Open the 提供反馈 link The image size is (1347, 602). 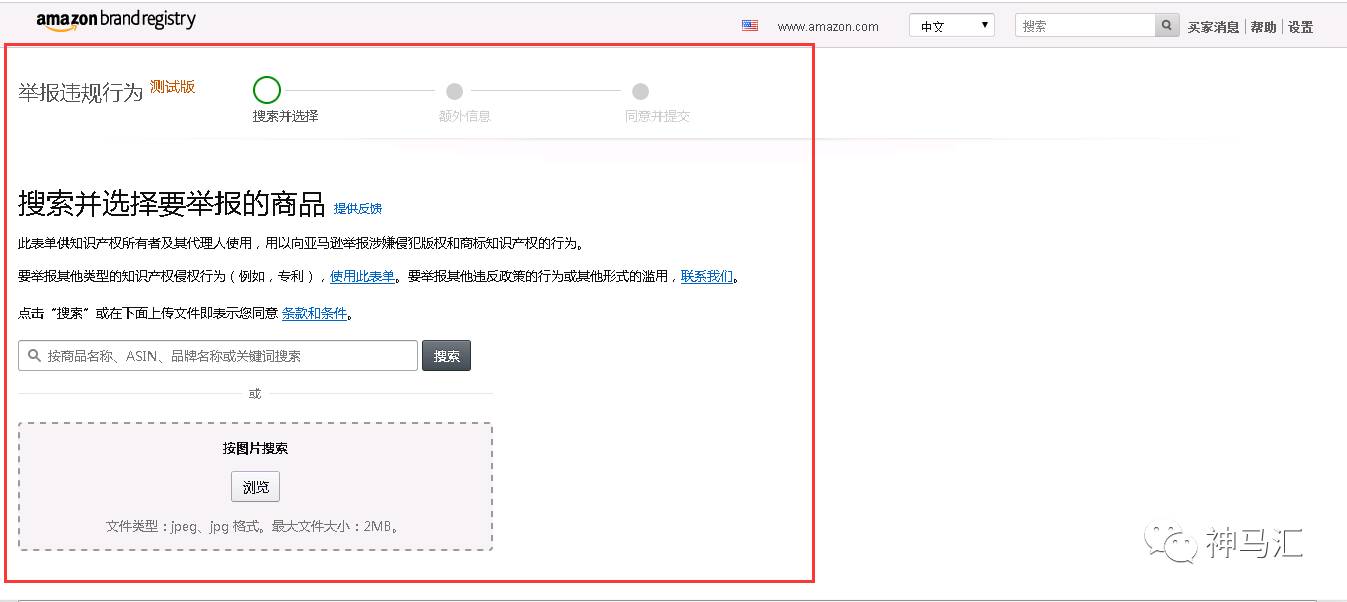coord(358,208)
